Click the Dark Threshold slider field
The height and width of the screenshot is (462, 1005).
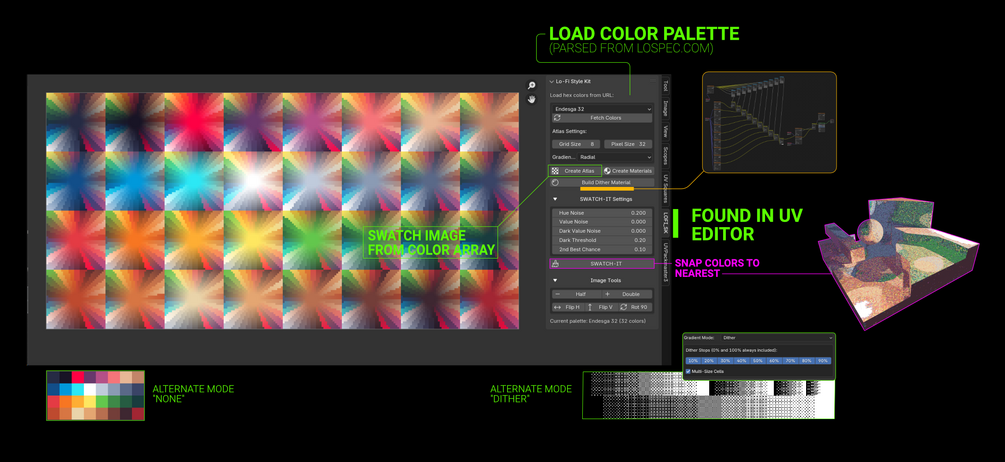click(602, 240)
